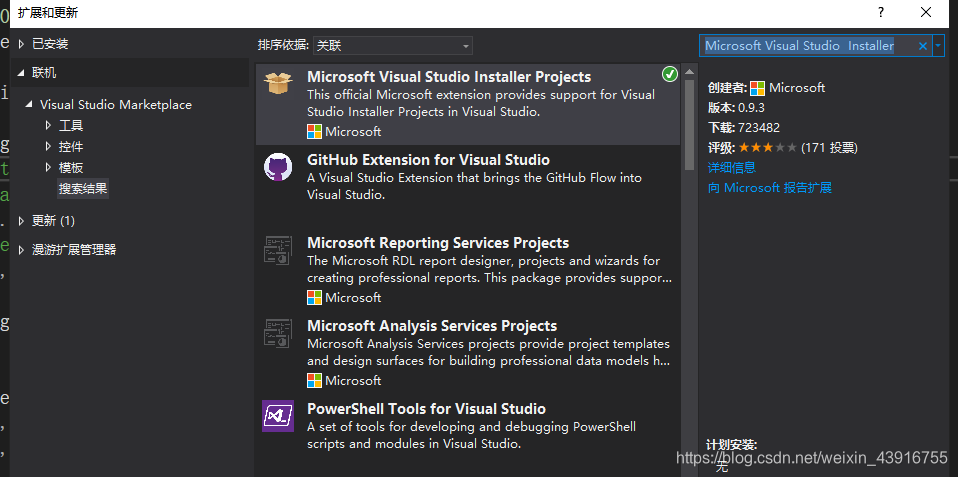
Task: Click Microsoft logo under Installer Projects description
Action: [314, 131]
